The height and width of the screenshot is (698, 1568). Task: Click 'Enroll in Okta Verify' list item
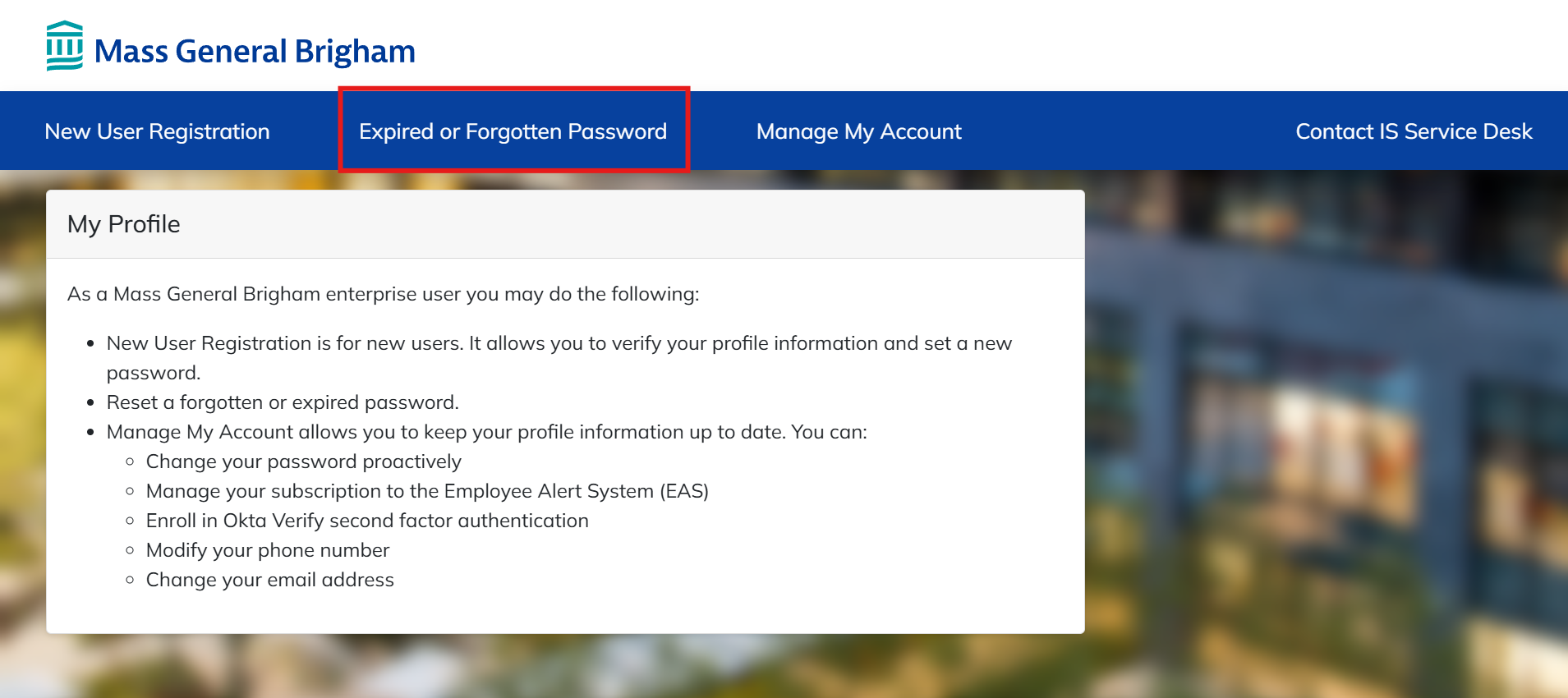367,521
